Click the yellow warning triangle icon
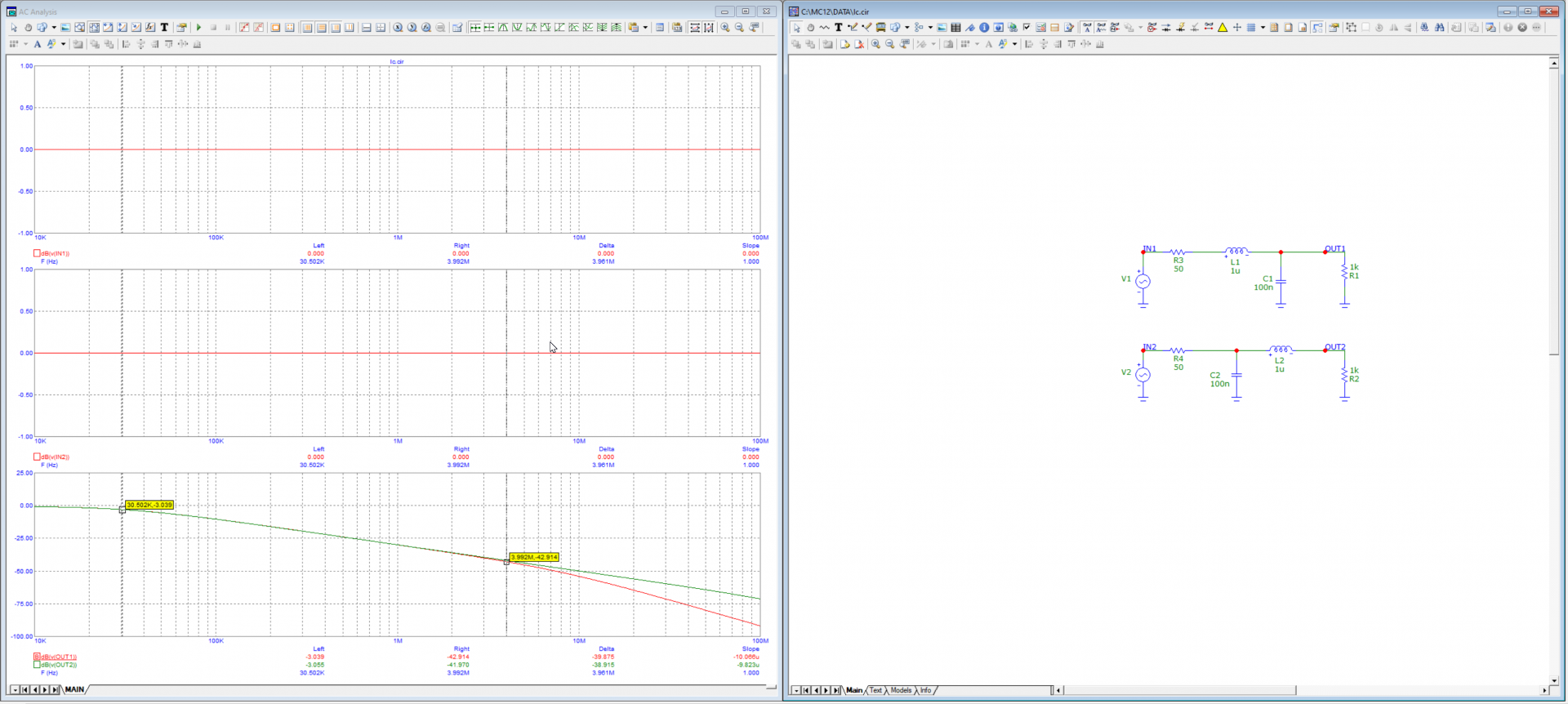 [x=1223, y=27]
